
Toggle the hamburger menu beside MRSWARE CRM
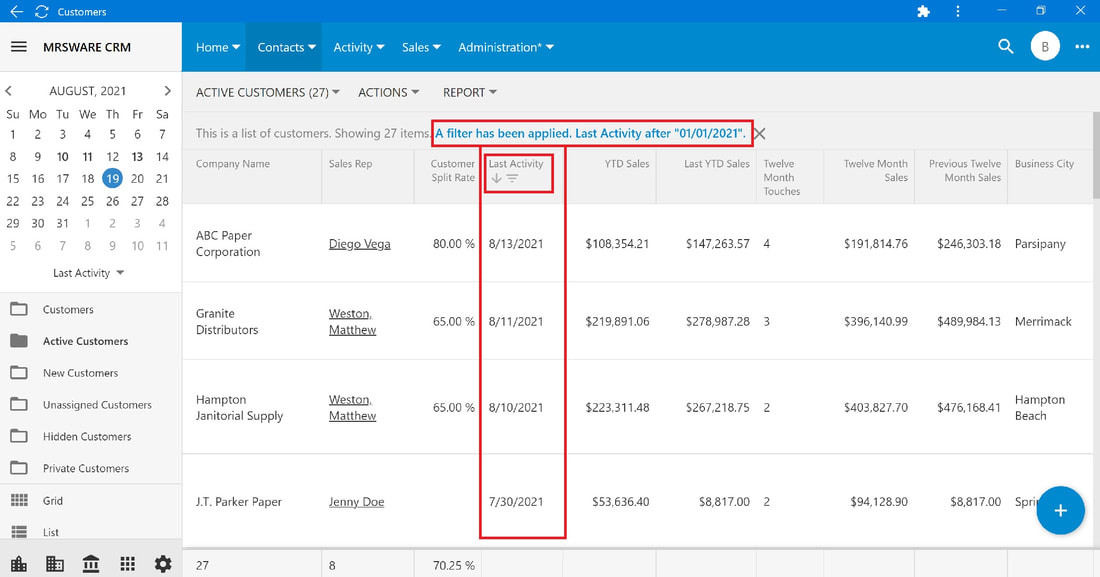pyautogui.click(x=19, y=47)
